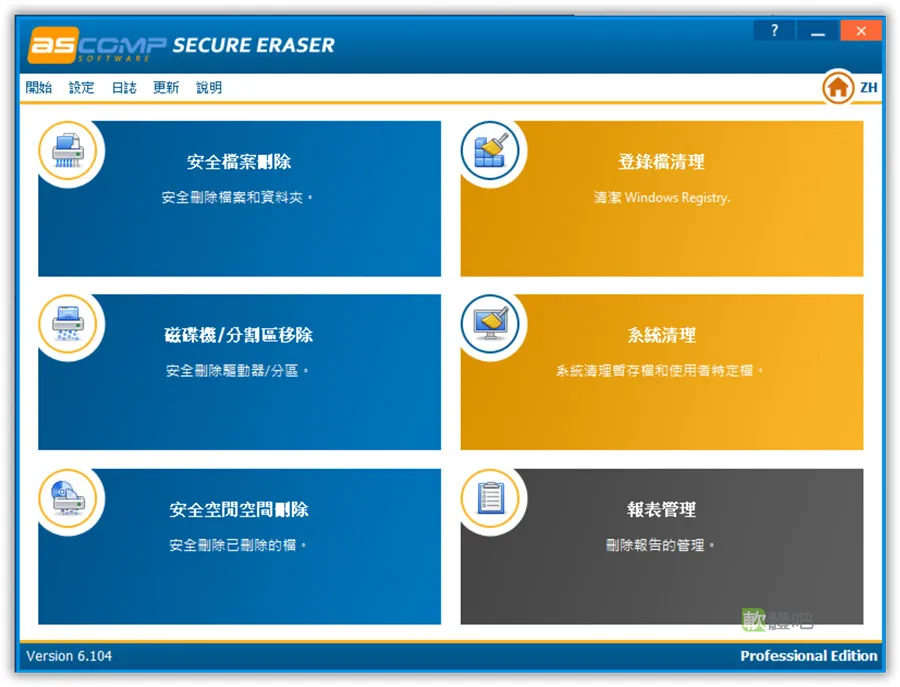Click the report management clipboard icon

(490, 498)
